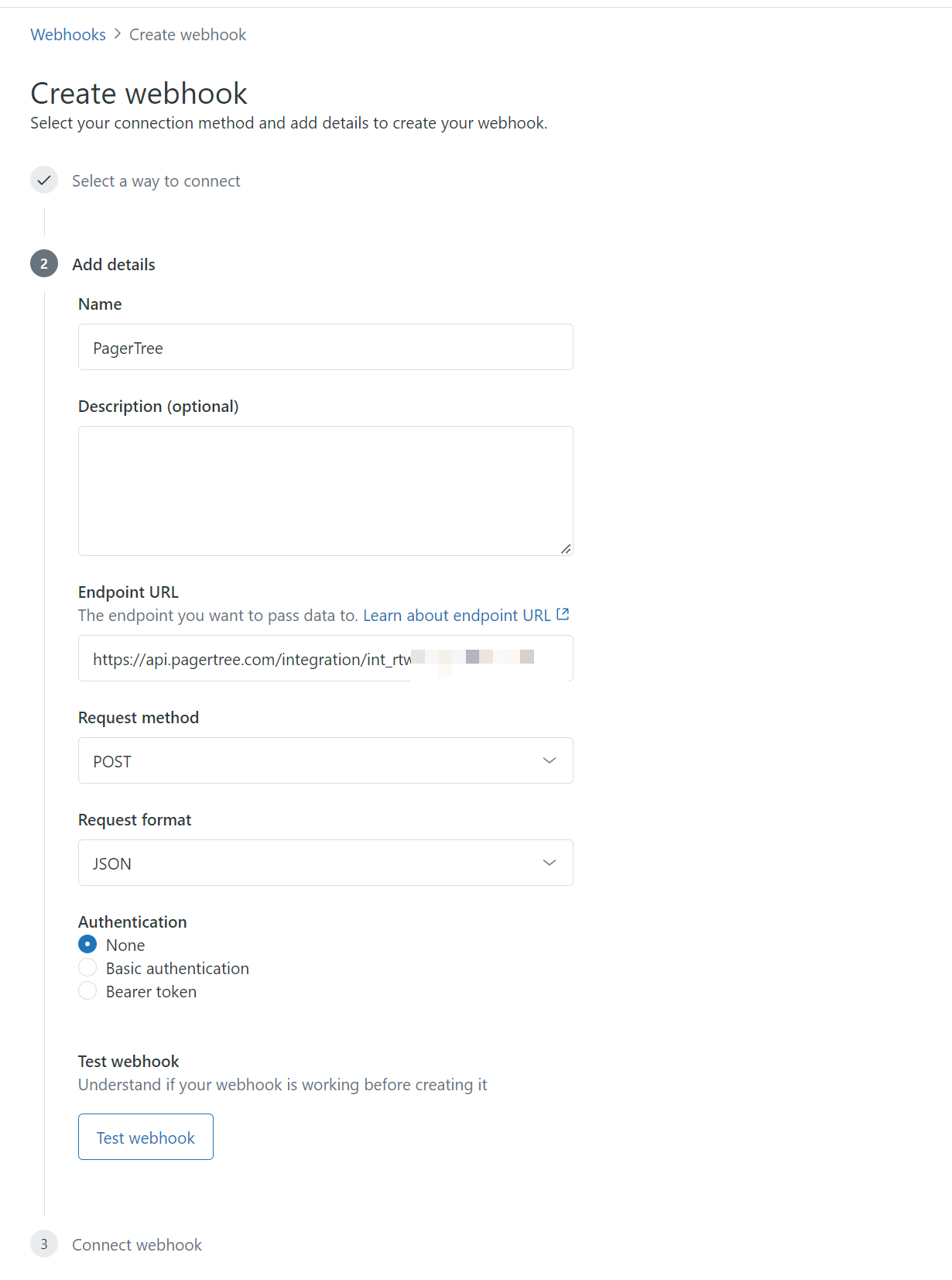
Task: Open the Request method dropdown
Action: 325,760
